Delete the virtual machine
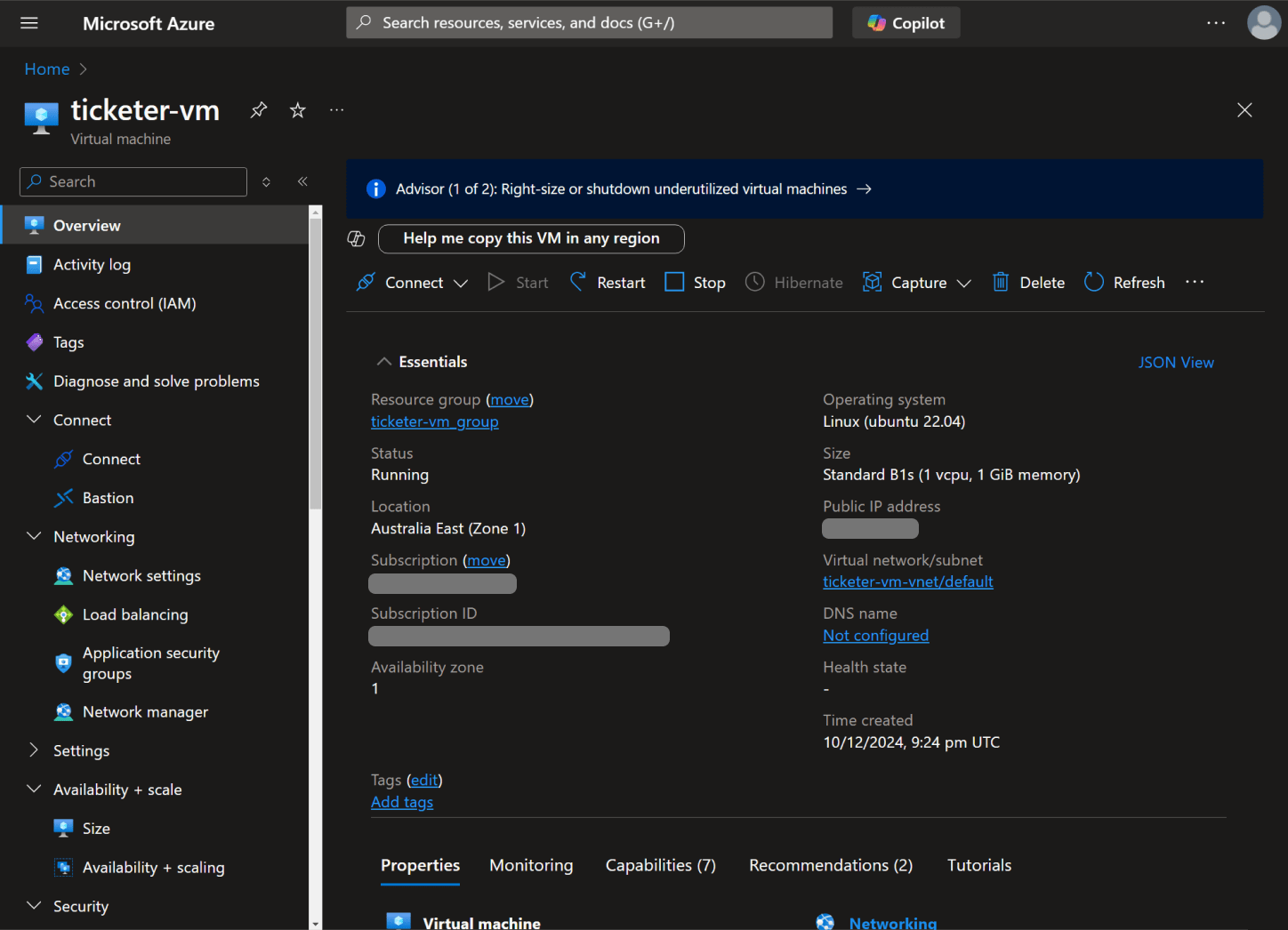1288x930 pixels. pos(1028,283)
